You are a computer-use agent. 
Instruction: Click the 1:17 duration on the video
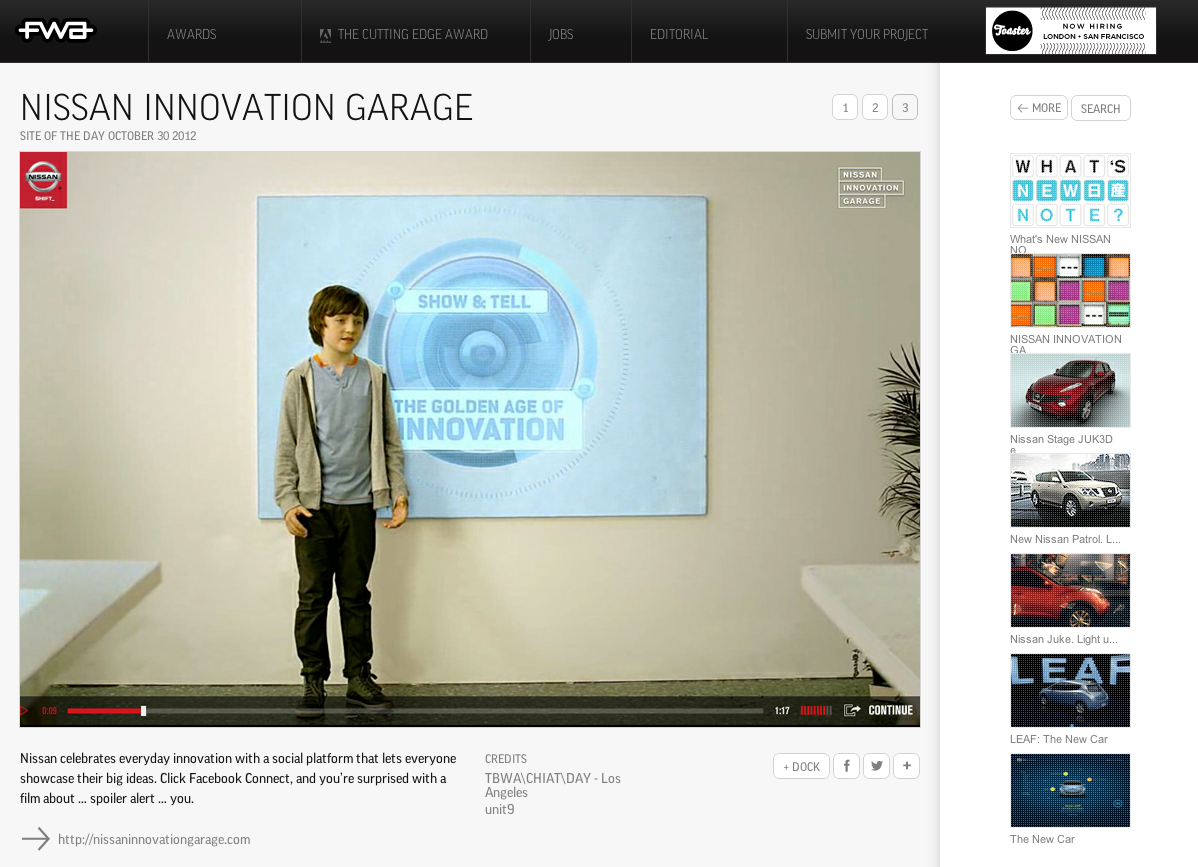point(782,711)
